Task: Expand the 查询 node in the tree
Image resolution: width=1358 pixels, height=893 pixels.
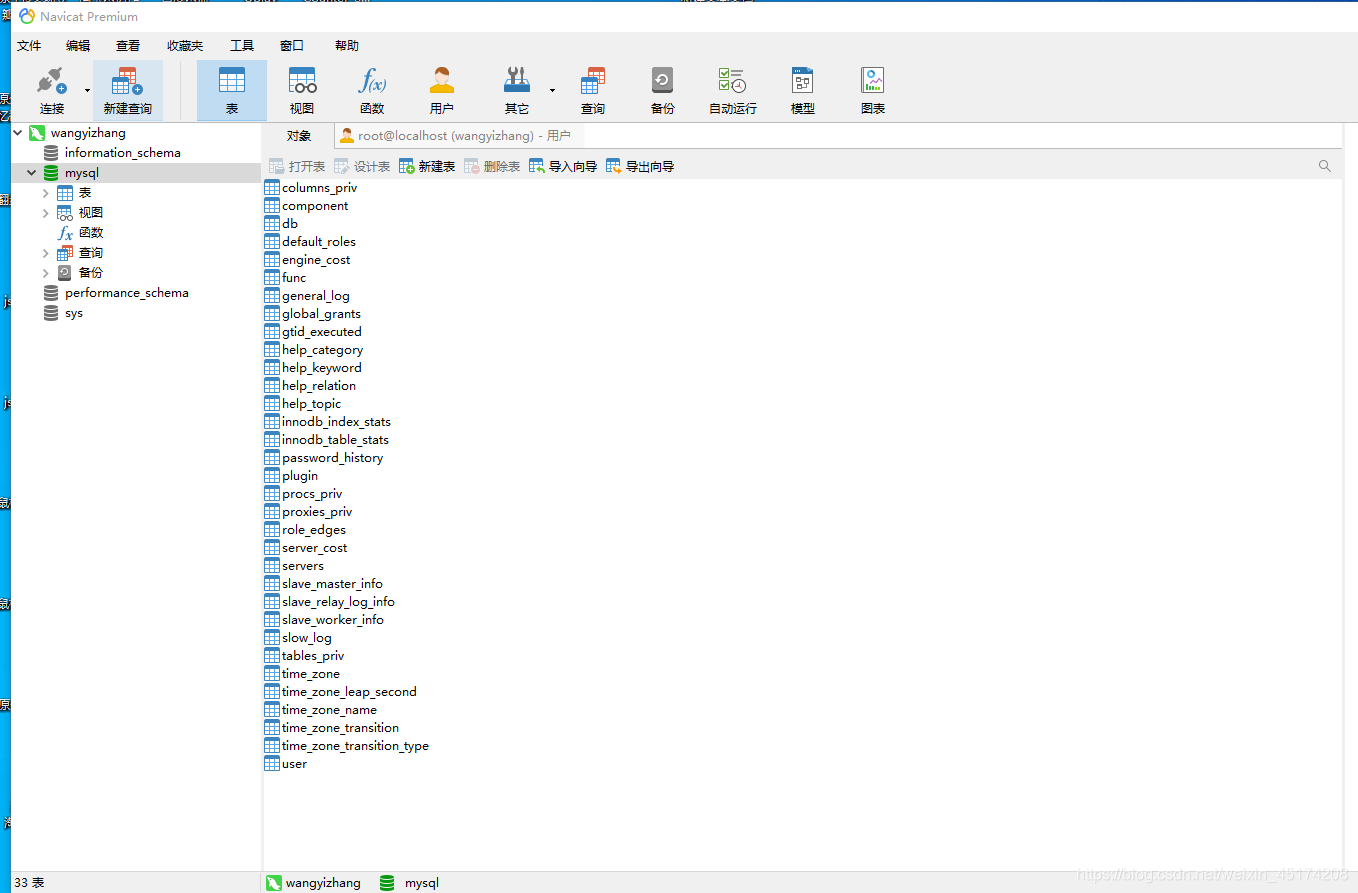Action: (x=46, y=253)
